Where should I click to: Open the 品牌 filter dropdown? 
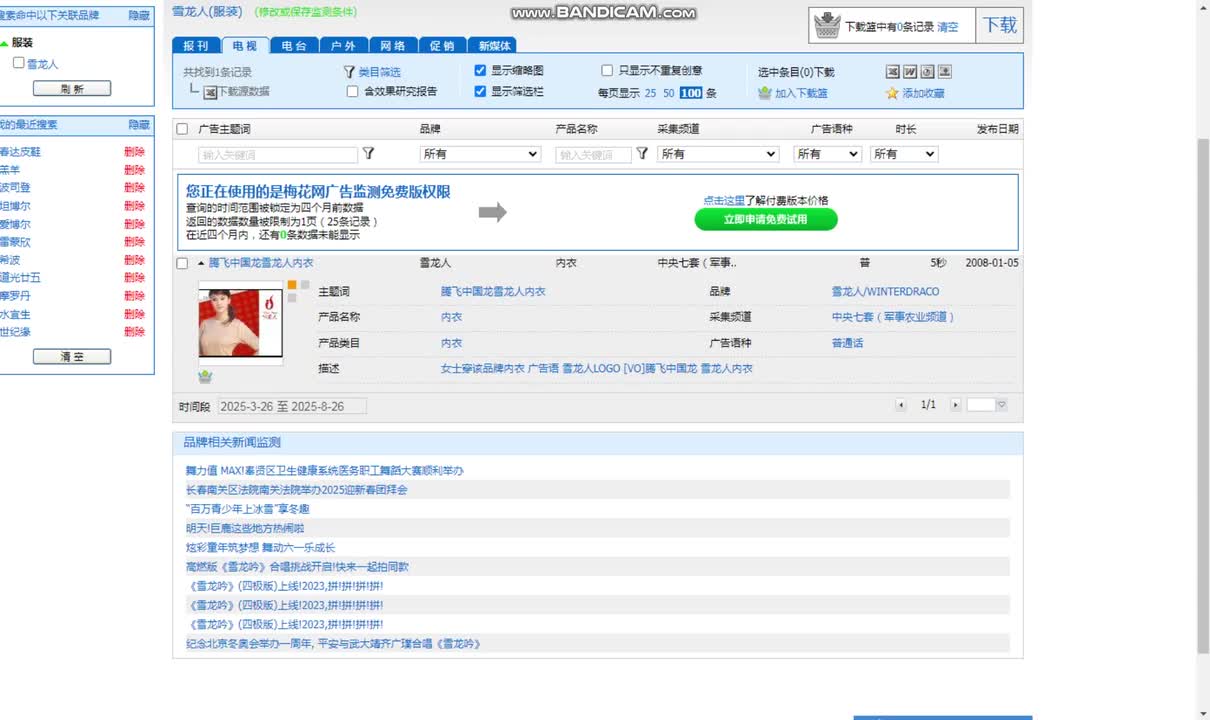[x=480, y=154]
